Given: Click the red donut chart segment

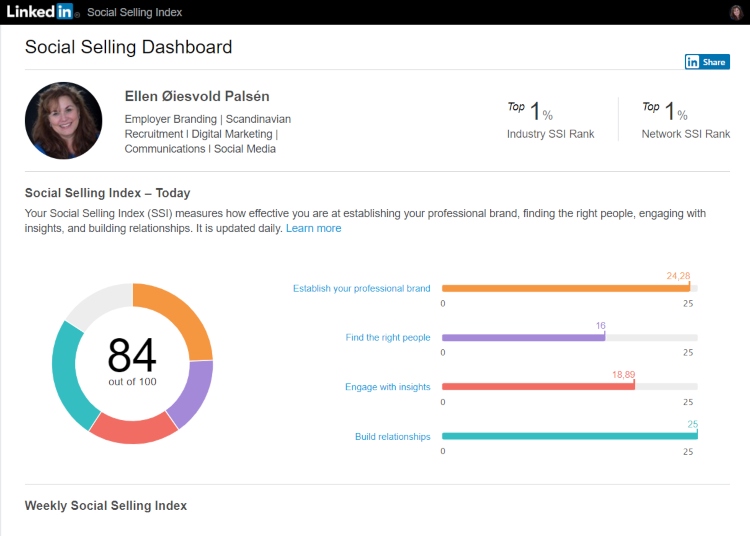Looking at the screenshot, I should [133, 431].
